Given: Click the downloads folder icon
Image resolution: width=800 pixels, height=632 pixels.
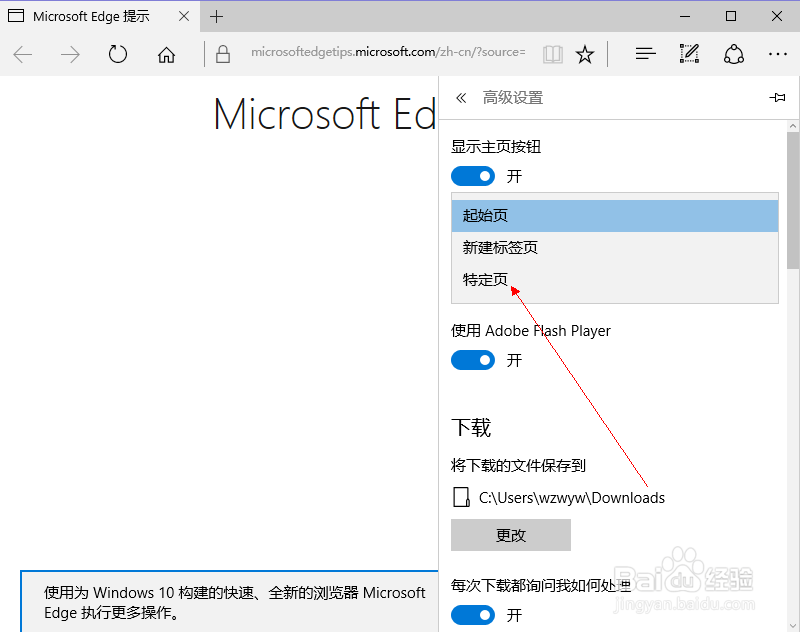Looking at the screenshot, I should point(461,497).
